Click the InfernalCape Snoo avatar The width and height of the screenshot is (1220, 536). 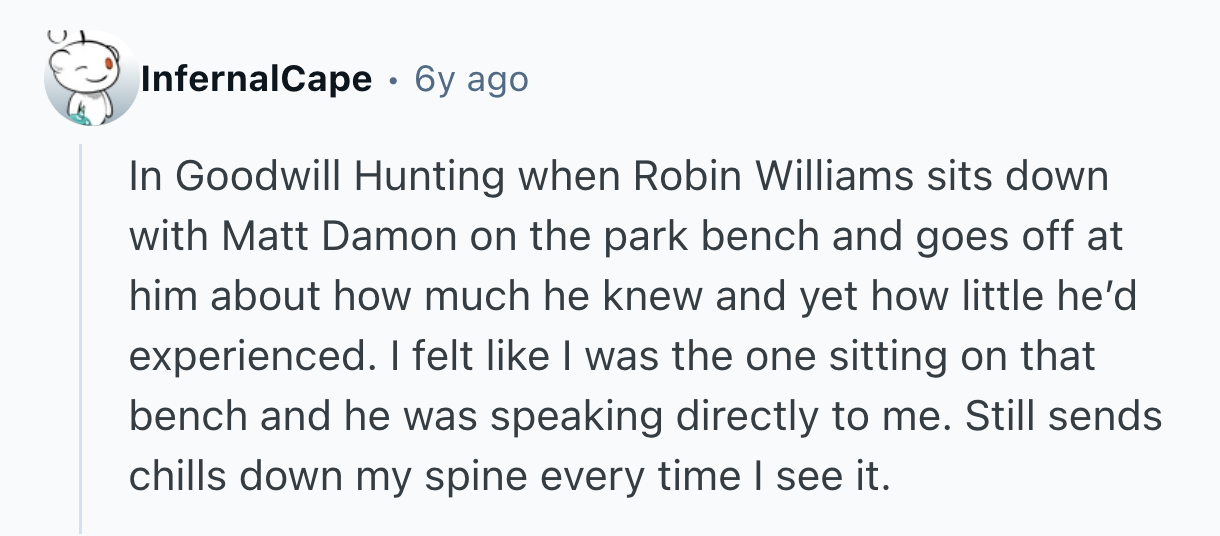[x=92, y=80]
